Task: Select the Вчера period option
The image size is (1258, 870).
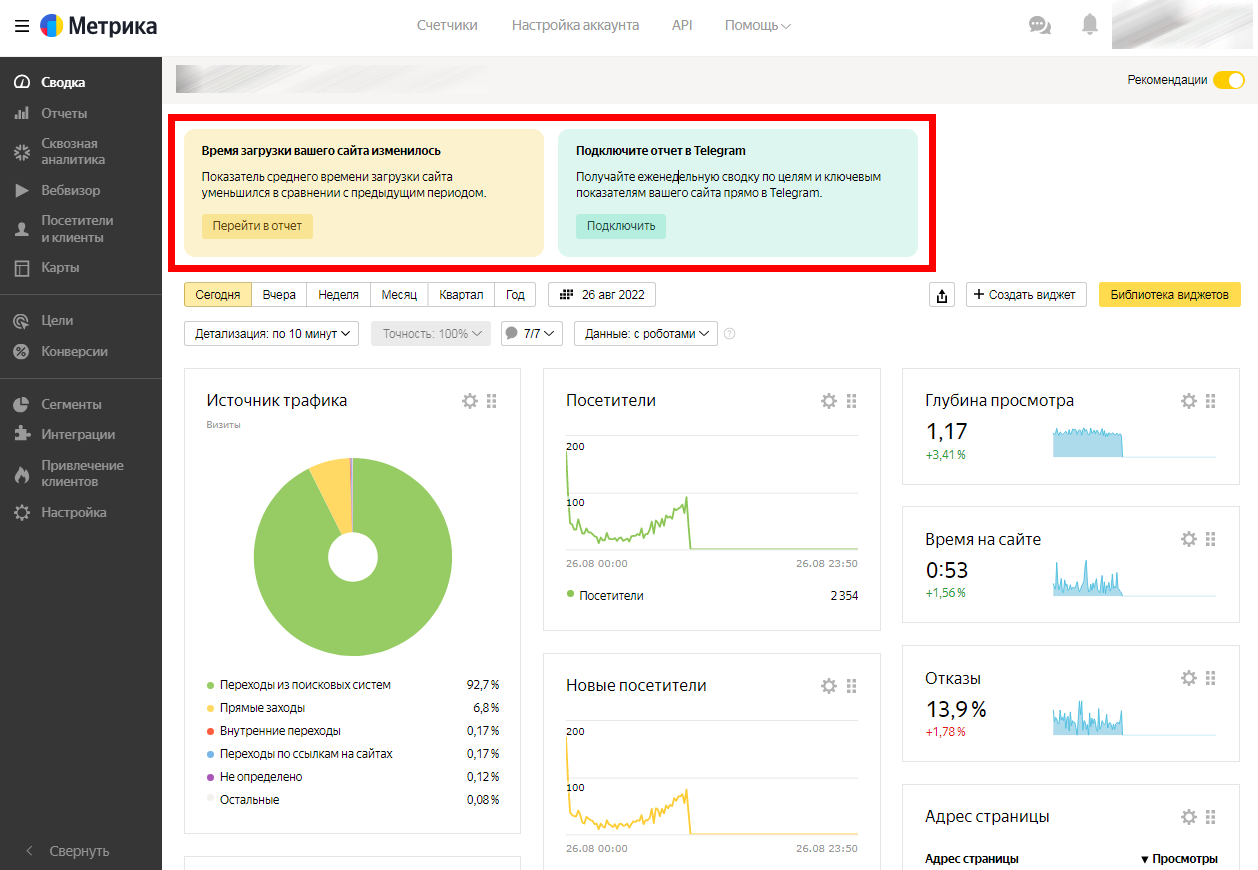Action: 279,295
